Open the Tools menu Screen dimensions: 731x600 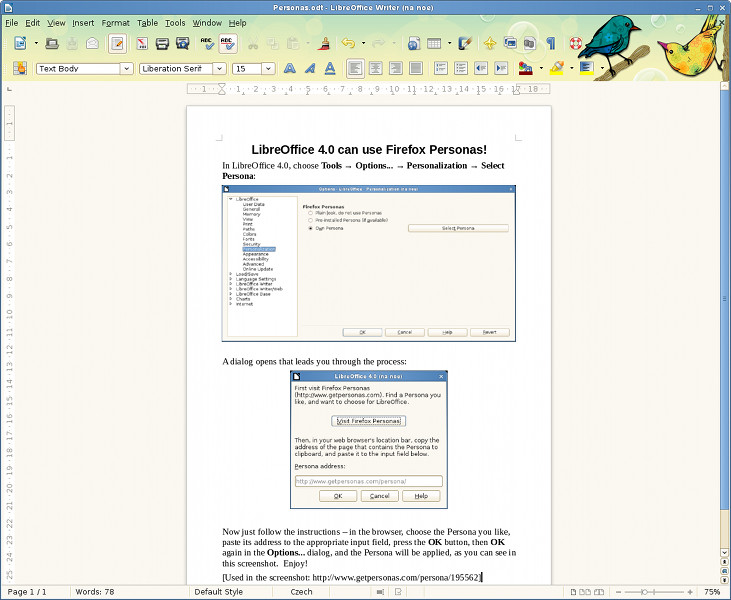[x=175, y=23]
